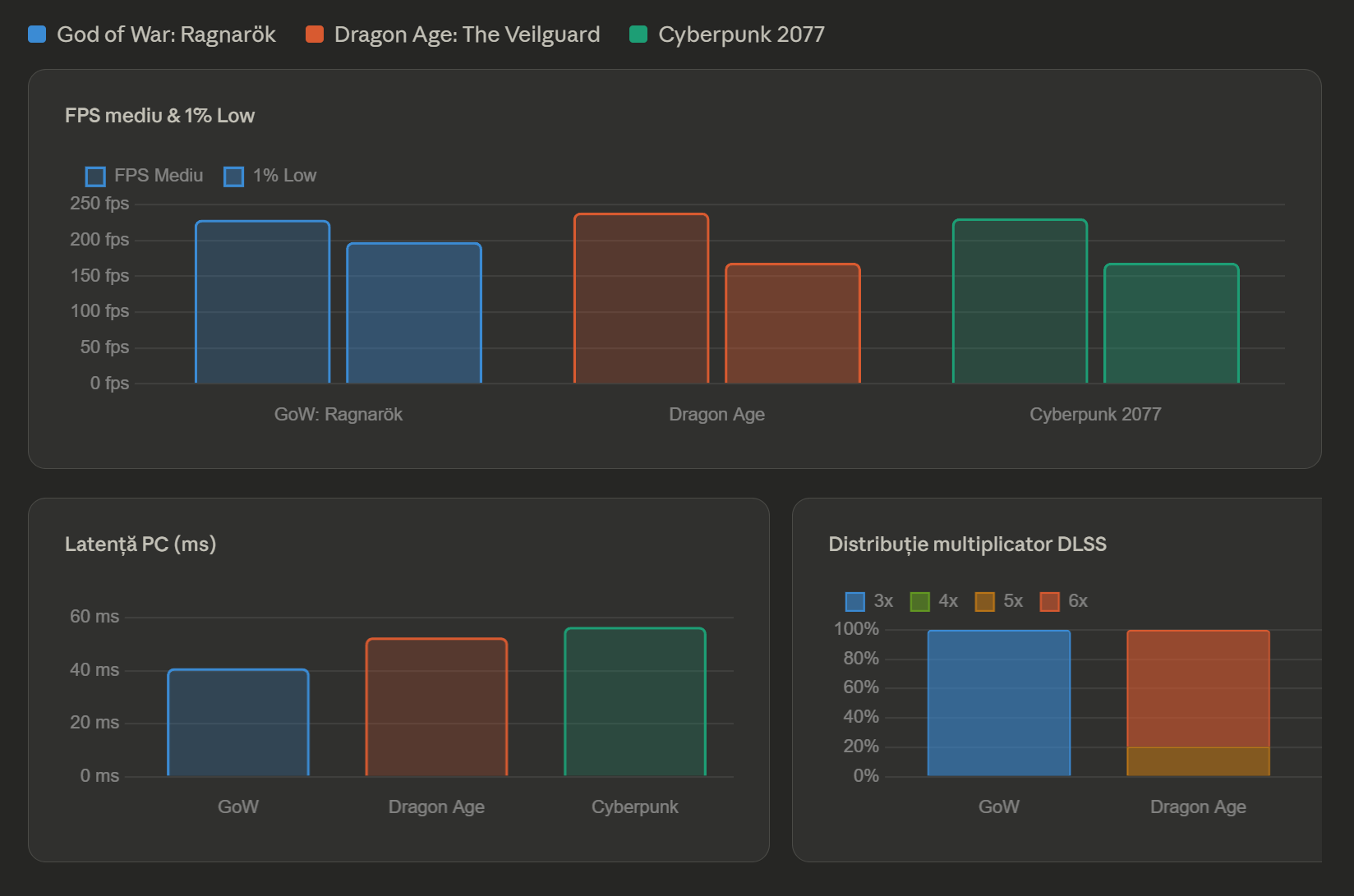This screenshot has width=1354, height=896.
Task: Toggle the FPS Mediu legend dataset
Action: (x=144, y=176)
